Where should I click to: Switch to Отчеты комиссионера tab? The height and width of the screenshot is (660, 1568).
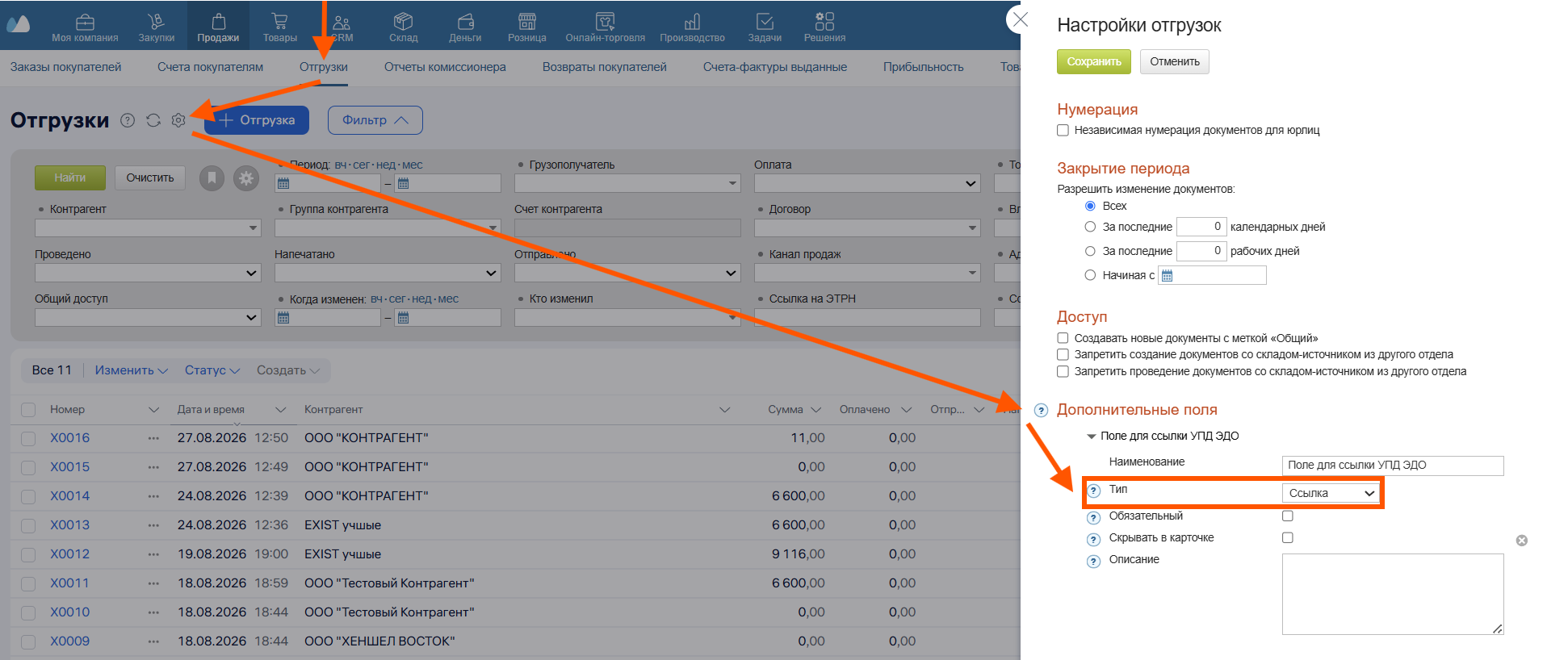point(445,67)
